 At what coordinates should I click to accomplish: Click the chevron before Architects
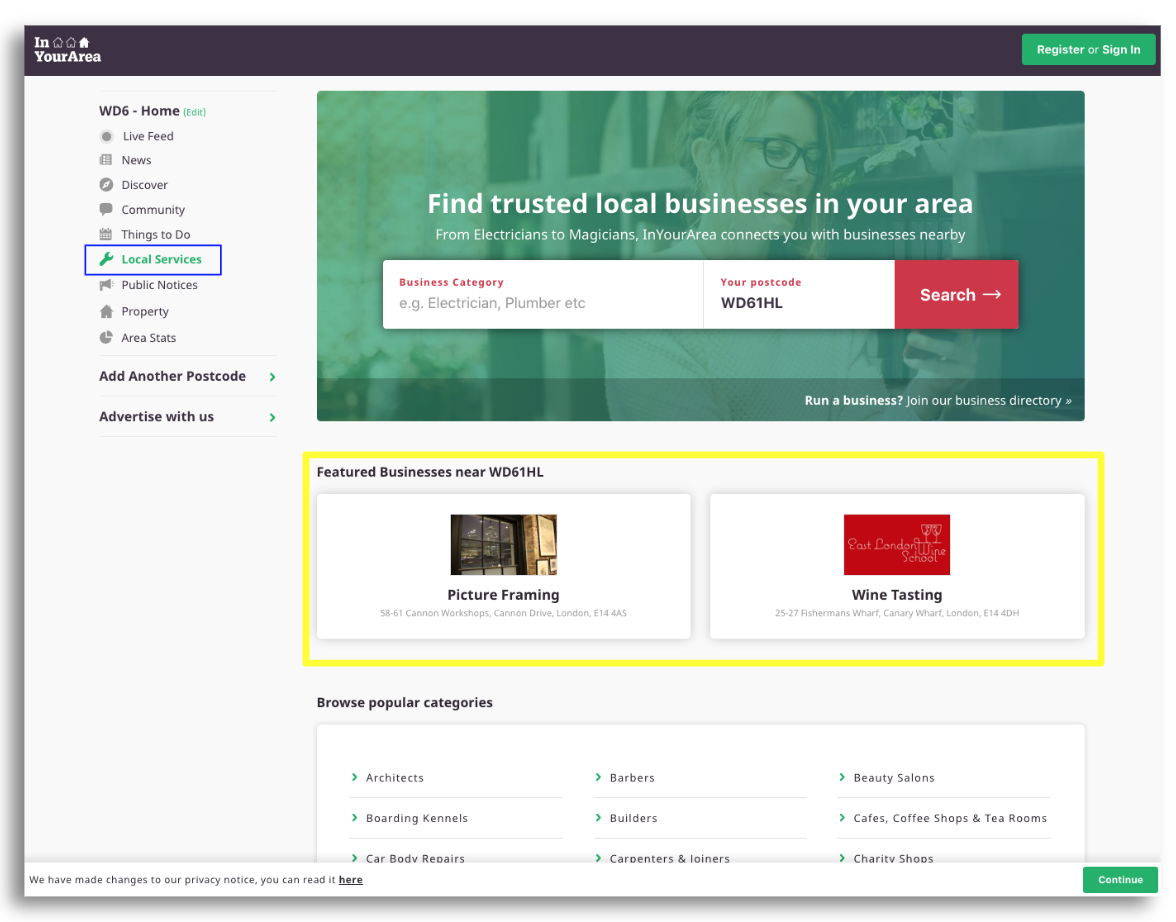355,777
